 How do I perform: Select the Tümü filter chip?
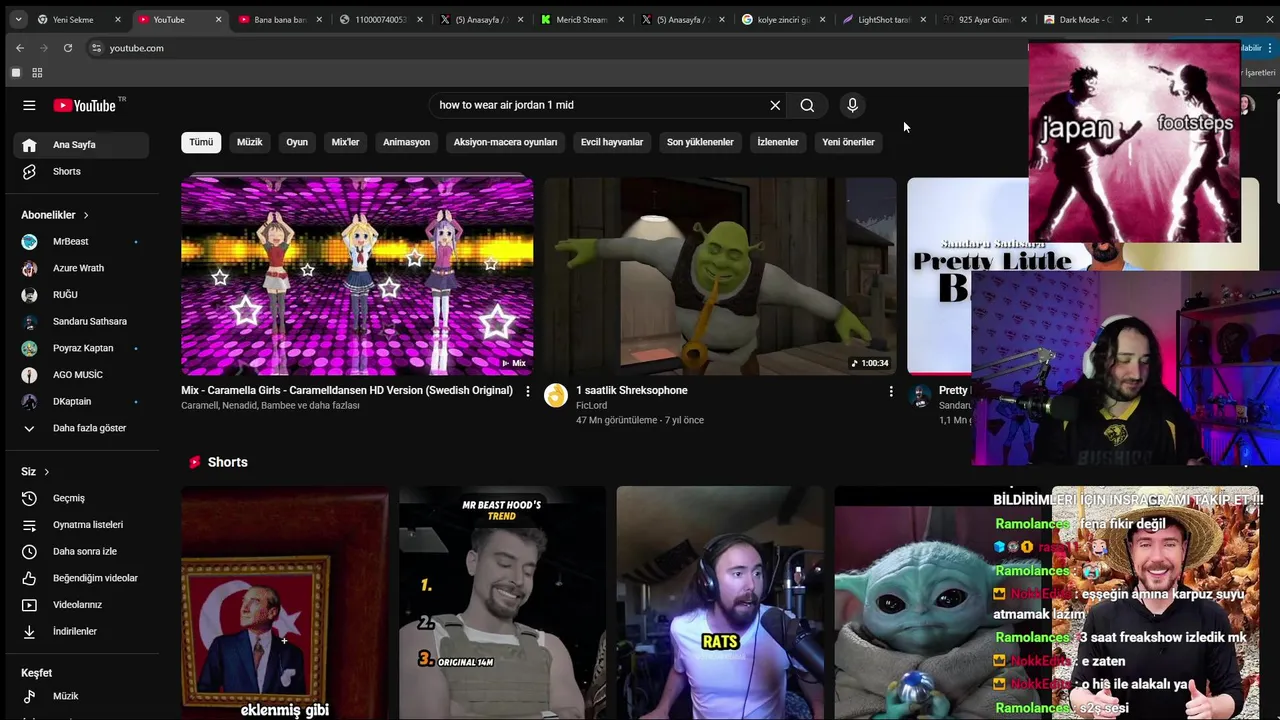(201, 142)
